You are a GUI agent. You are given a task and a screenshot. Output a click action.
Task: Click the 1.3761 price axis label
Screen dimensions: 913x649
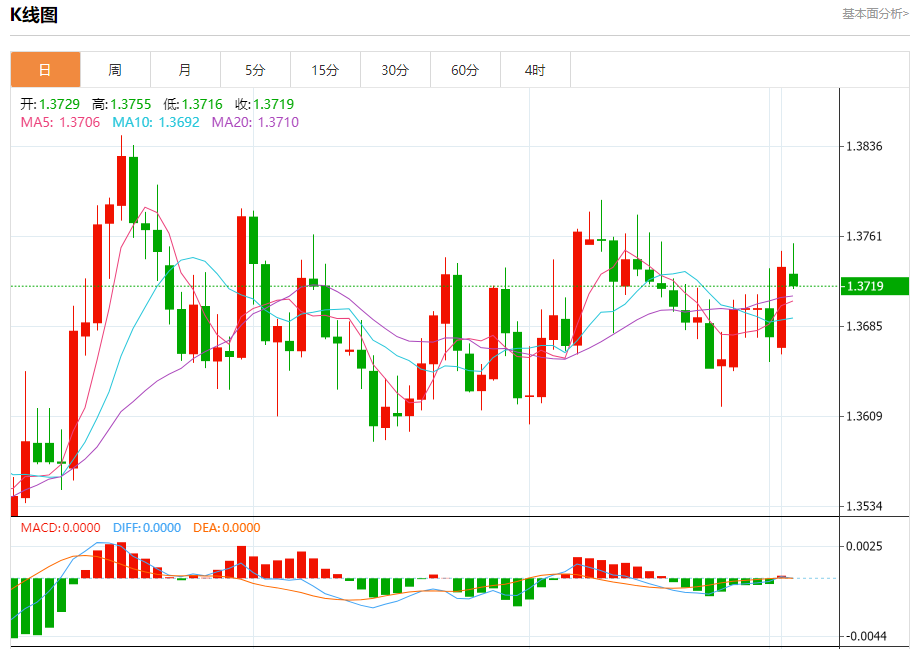tap(864, 236)
